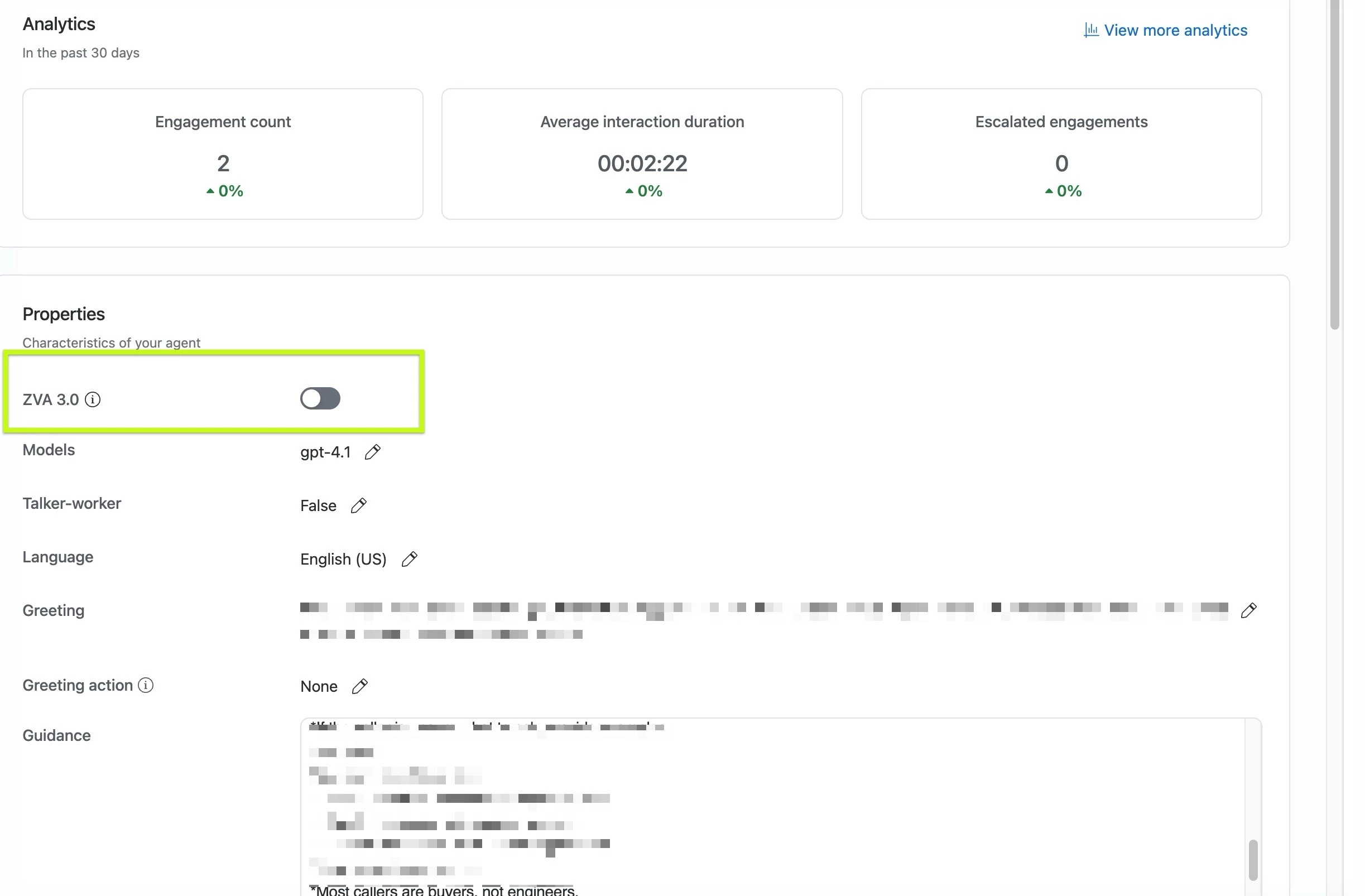The image size is (1365, 896).
Task: Toggle the ZVA 3.0 switch
Action: click(320, 398)
